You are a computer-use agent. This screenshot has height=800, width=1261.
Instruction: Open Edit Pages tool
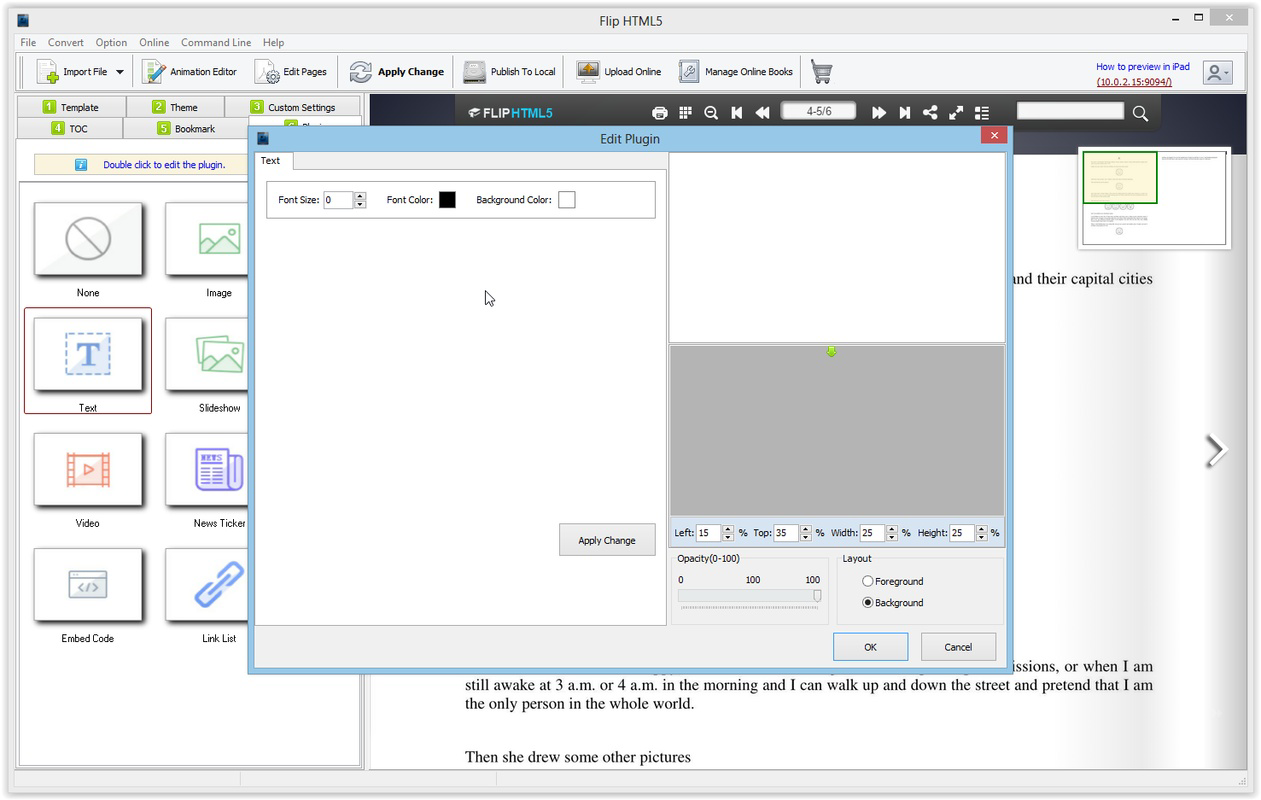coord(291,72)
